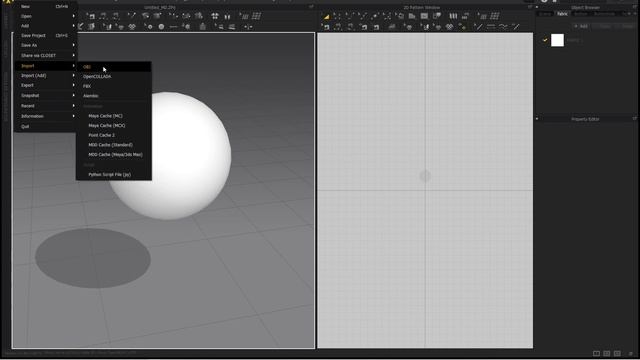Expand the Open submenu
The width and height of the screenshot is (640, 360).
(45, 16)
